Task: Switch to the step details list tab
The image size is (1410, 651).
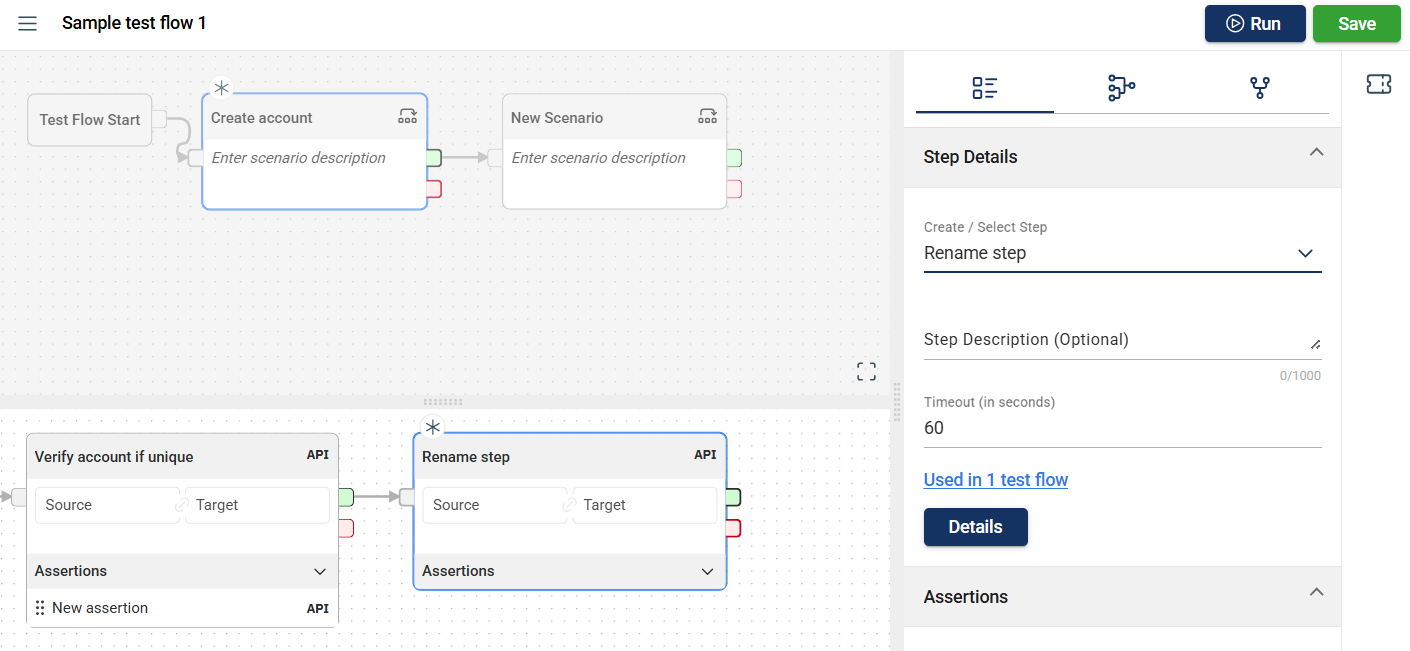Action: (x=984, y=88)
